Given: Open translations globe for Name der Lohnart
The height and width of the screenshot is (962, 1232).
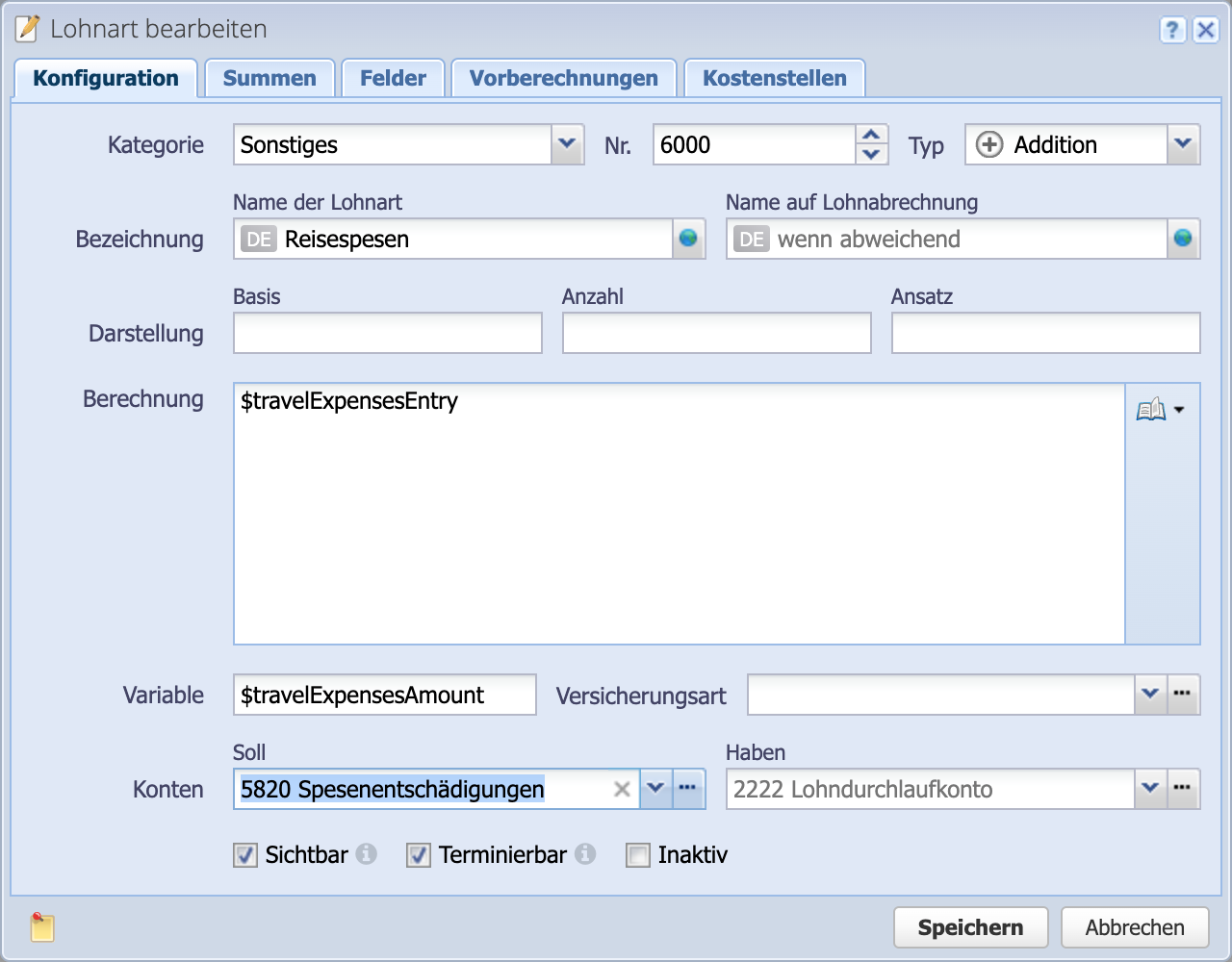Looking at the screenshot, I should (688, 239).
